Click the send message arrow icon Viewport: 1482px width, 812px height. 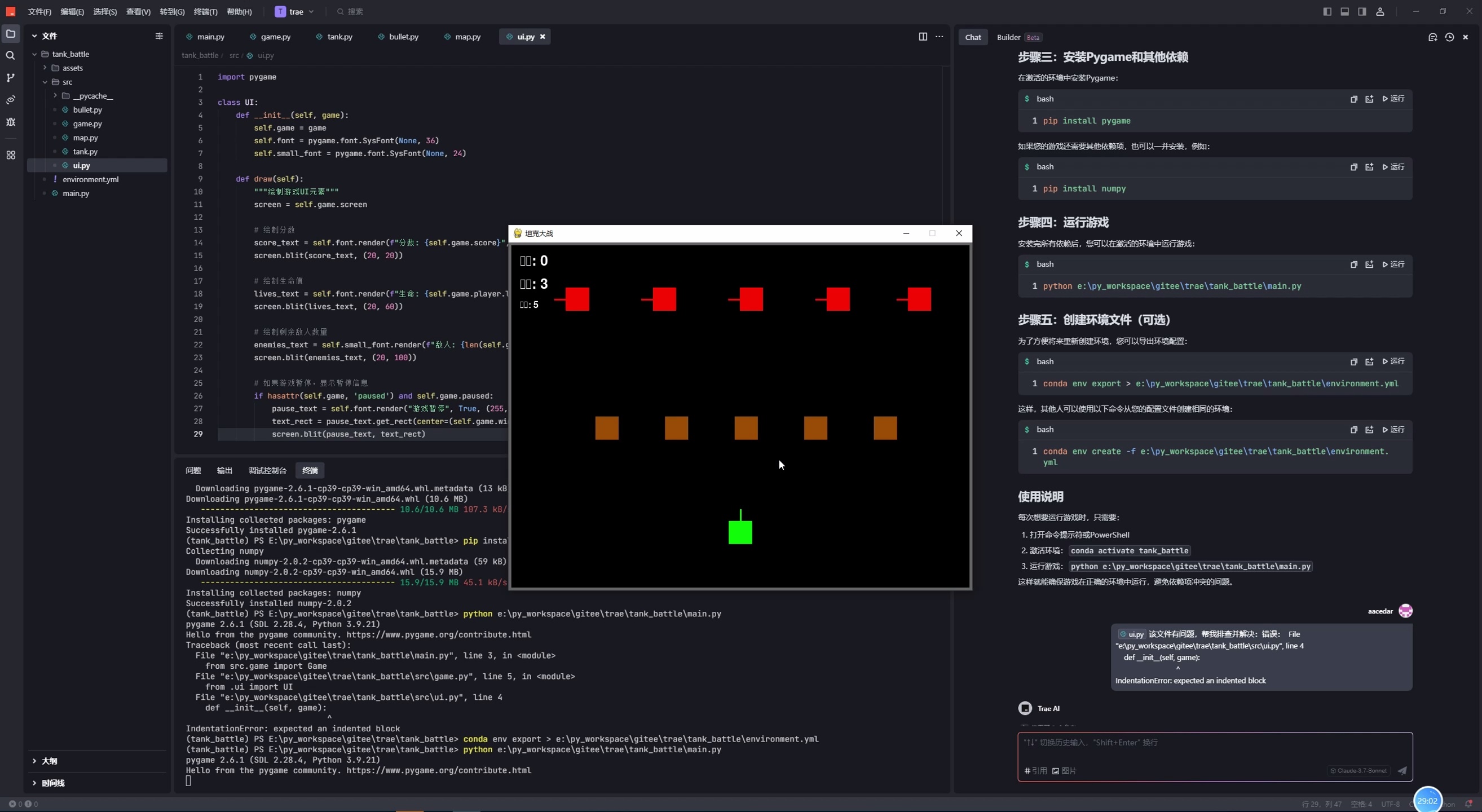1402,771
